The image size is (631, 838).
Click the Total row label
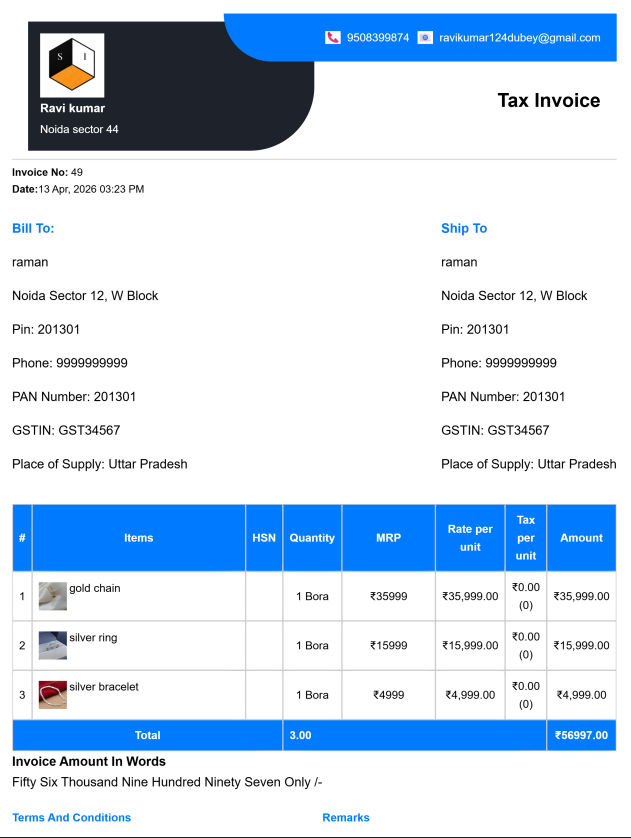coord(147,735)
